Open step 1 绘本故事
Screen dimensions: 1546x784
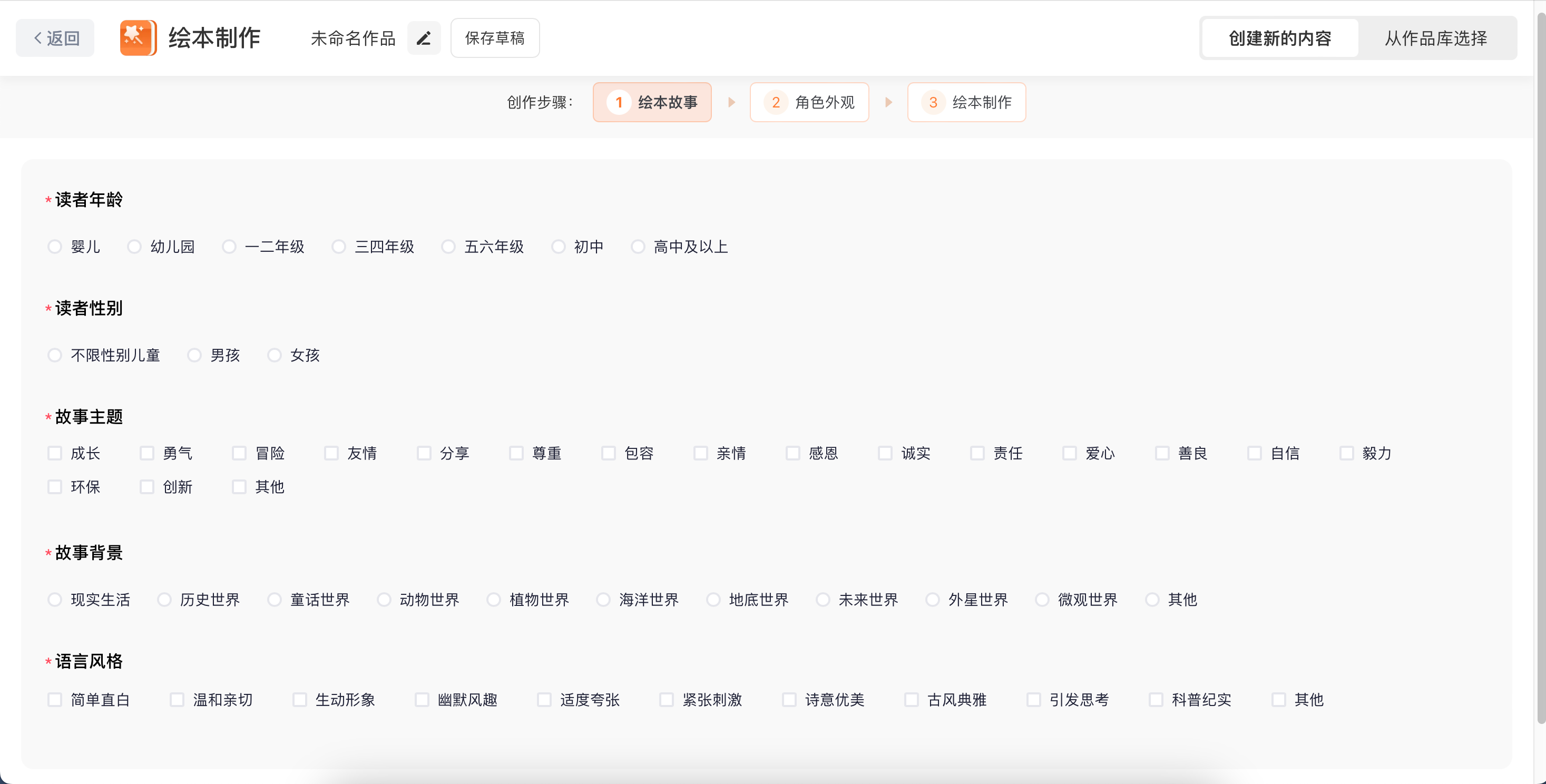pos(652,103)
